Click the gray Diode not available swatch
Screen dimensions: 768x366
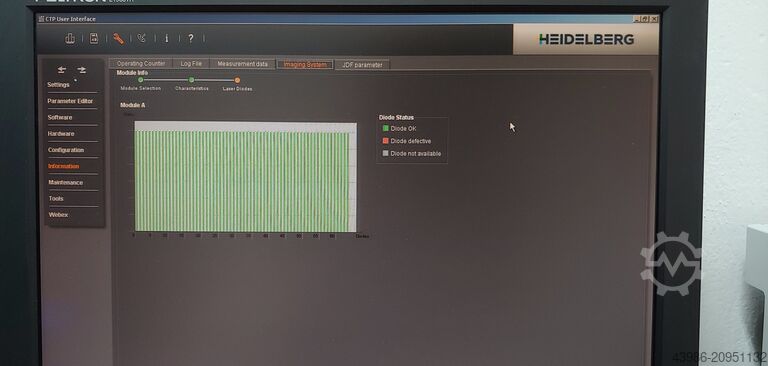coord(385,153)
